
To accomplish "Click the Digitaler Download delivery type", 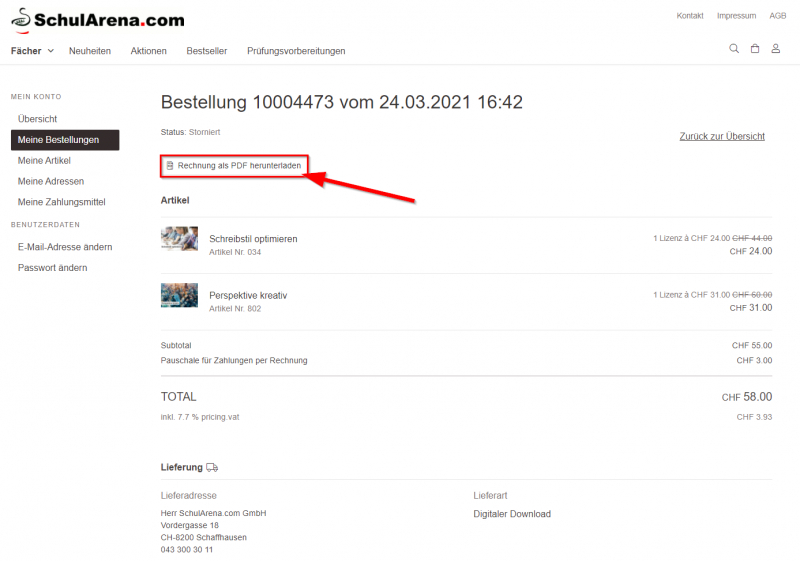I will [x=512, y=514].
